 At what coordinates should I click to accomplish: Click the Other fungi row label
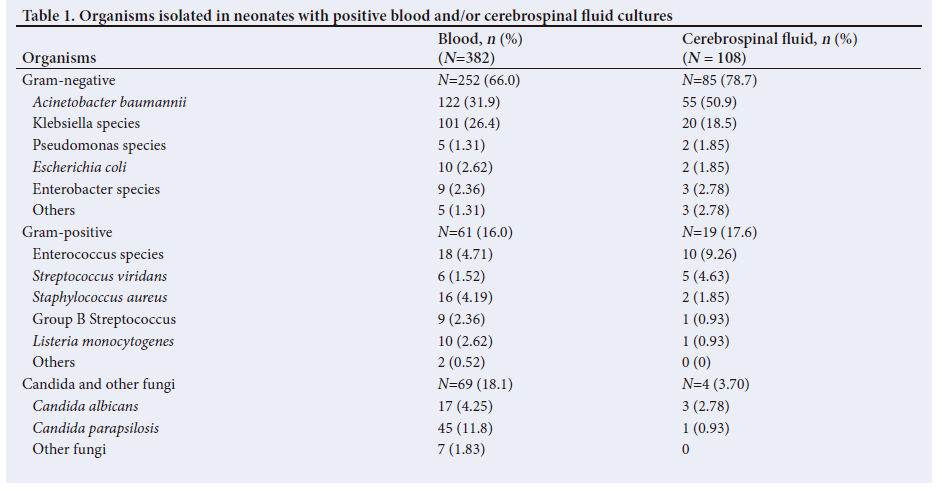click(69, 449)
